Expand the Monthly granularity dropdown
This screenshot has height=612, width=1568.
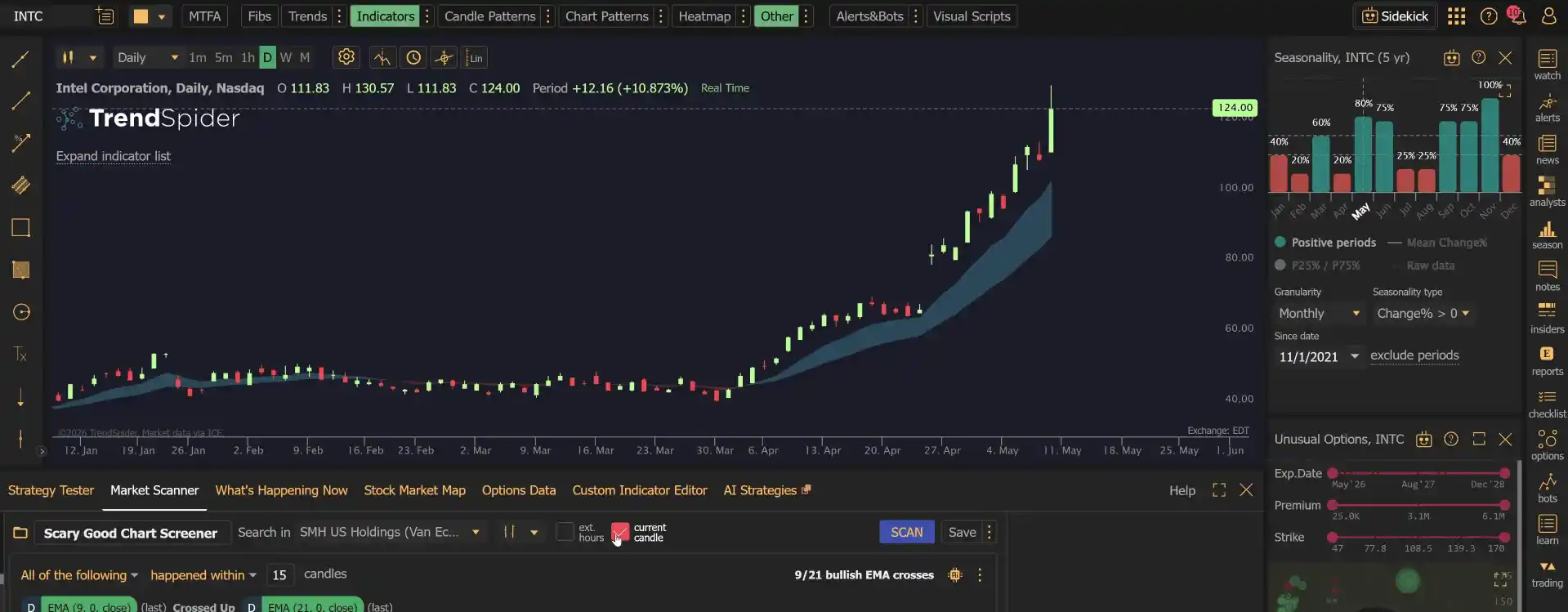tap(1318, 314)
